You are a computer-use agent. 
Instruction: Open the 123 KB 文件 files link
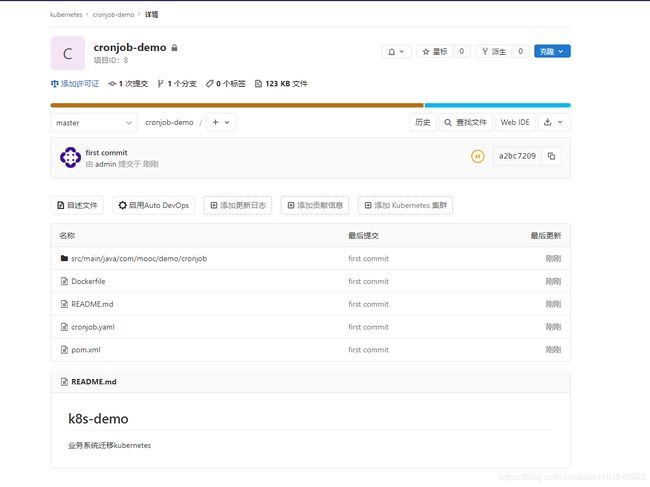click(281, 84)
